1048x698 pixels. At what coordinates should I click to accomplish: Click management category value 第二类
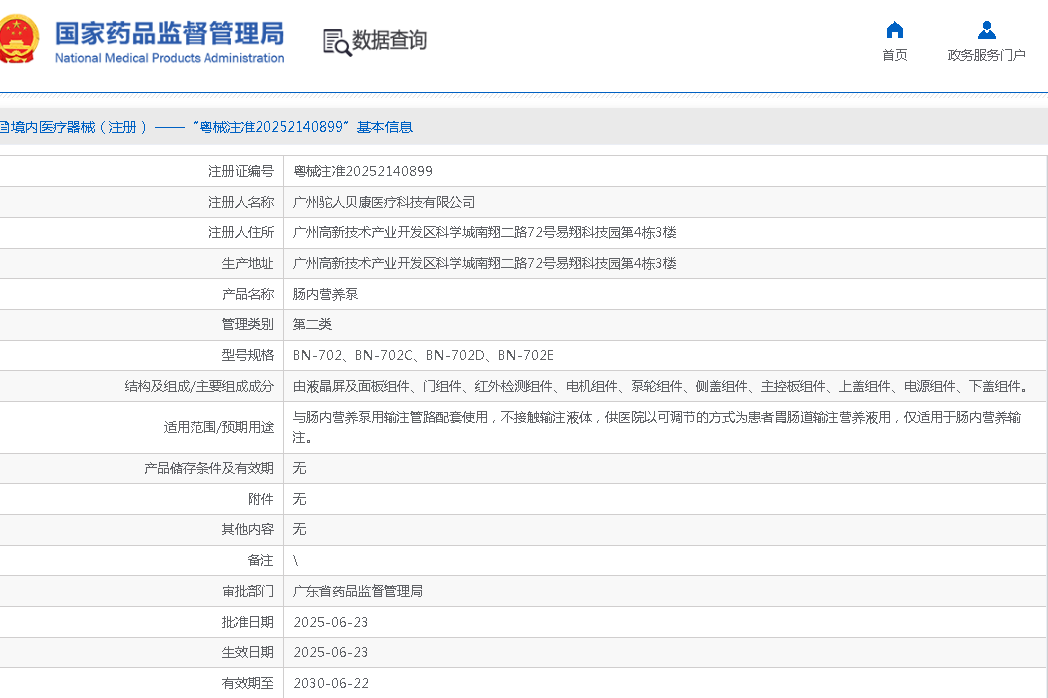click(312, 324)
